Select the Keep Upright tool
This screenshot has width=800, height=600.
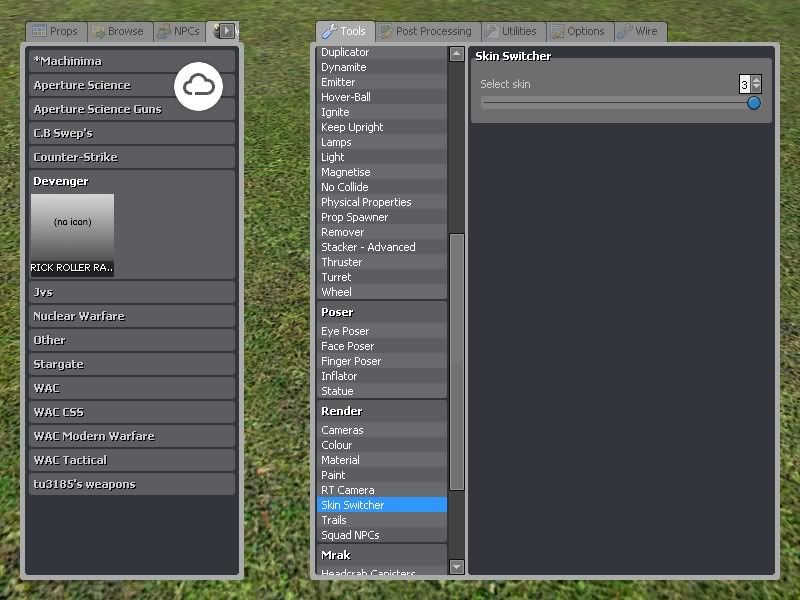click(x=382, y=127)
